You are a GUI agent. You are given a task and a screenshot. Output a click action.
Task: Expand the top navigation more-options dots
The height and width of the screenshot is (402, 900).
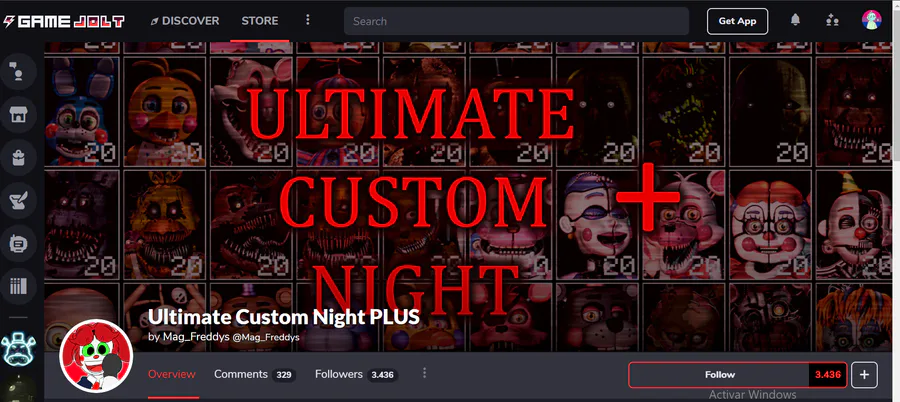tap(308, 21)
